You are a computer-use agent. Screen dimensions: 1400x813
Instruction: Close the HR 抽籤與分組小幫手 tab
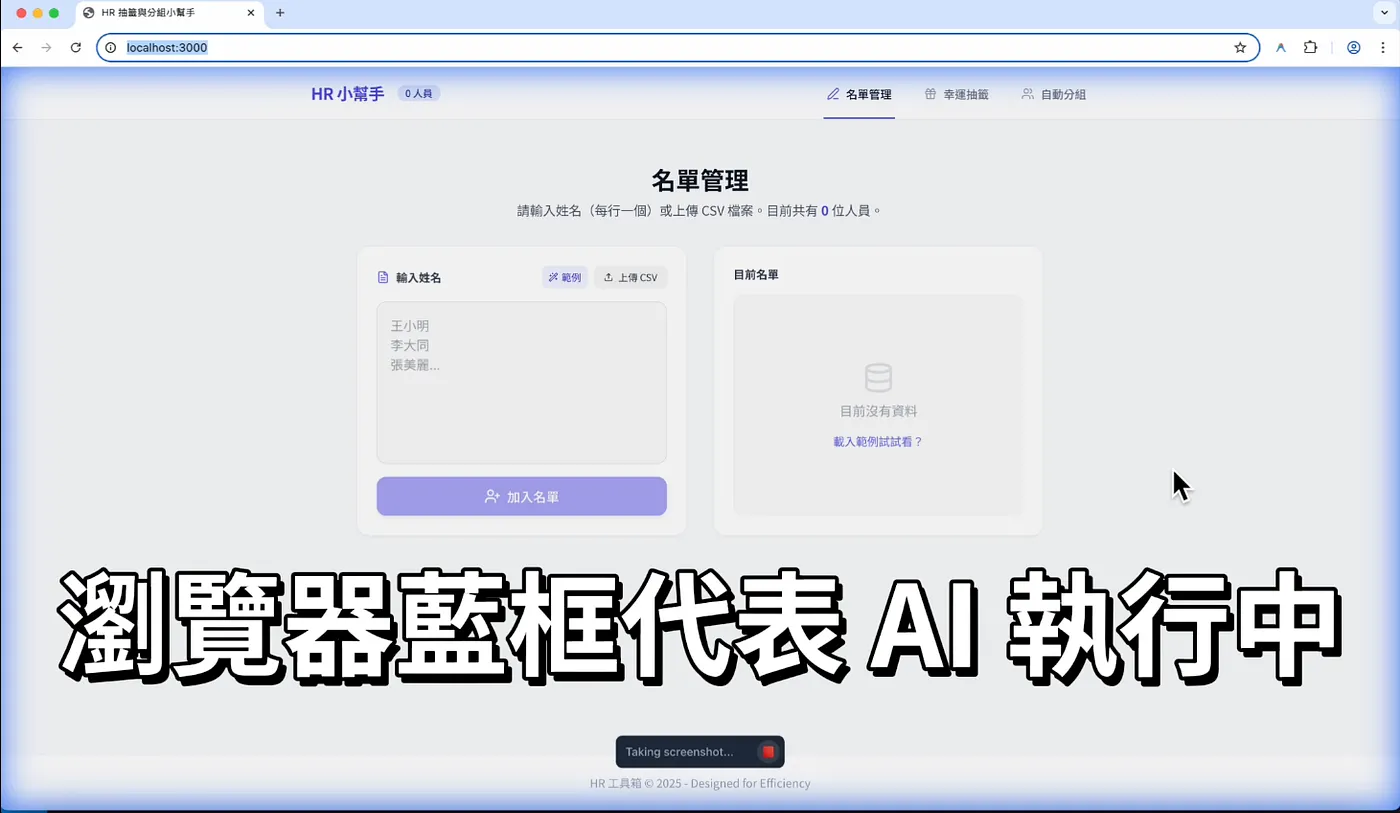pos(251,13)
